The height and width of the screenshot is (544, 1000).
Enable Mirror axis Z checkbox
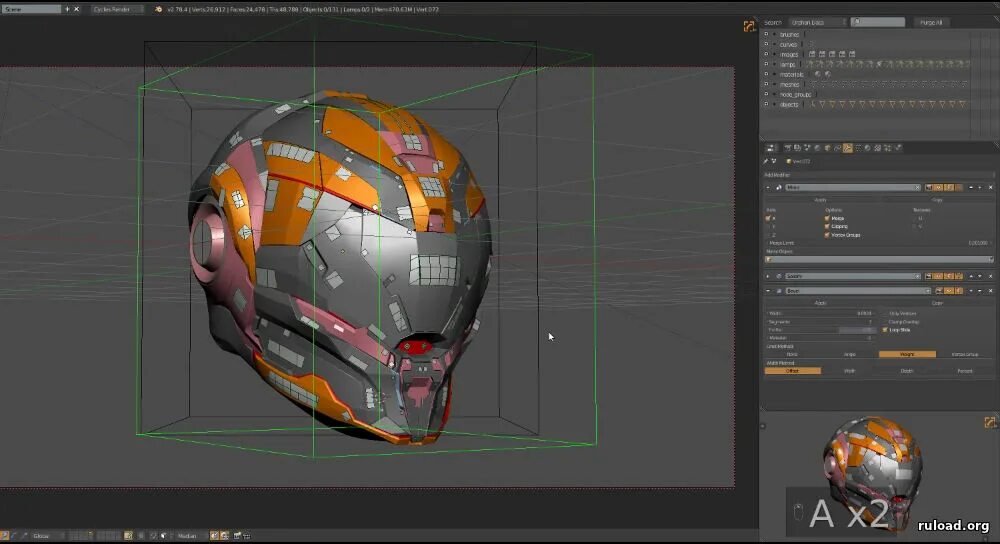[768, 235]
